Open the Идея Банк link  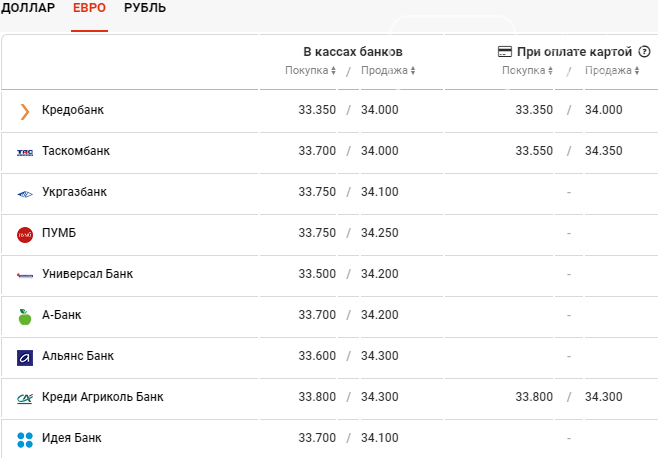click(x=72, y=438)
